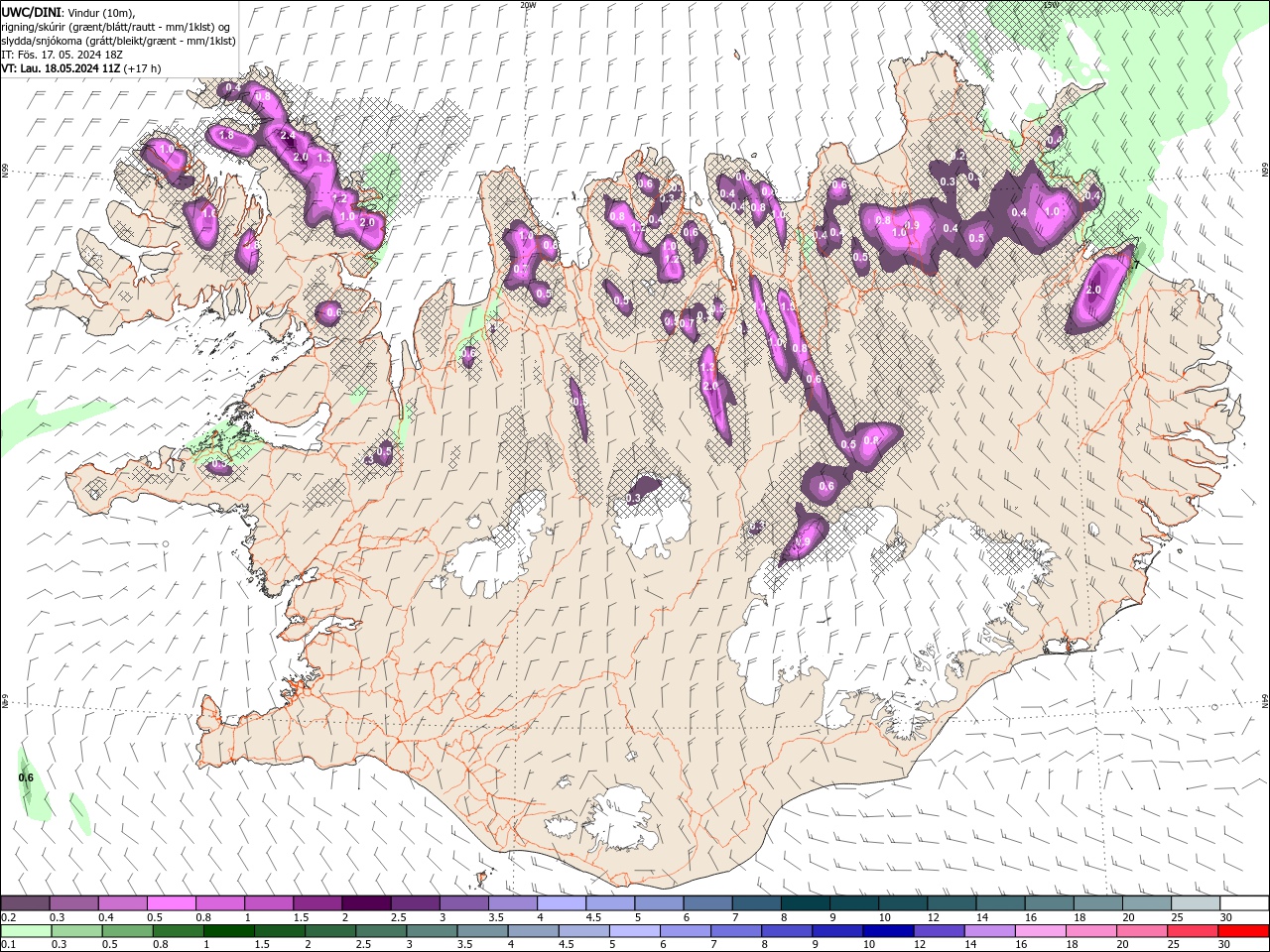The width and height of the screenshot is (1270, 952).
Task: Pick the pale green 0.1 swatch in rain scale
Action: click(x=24, y=931)
